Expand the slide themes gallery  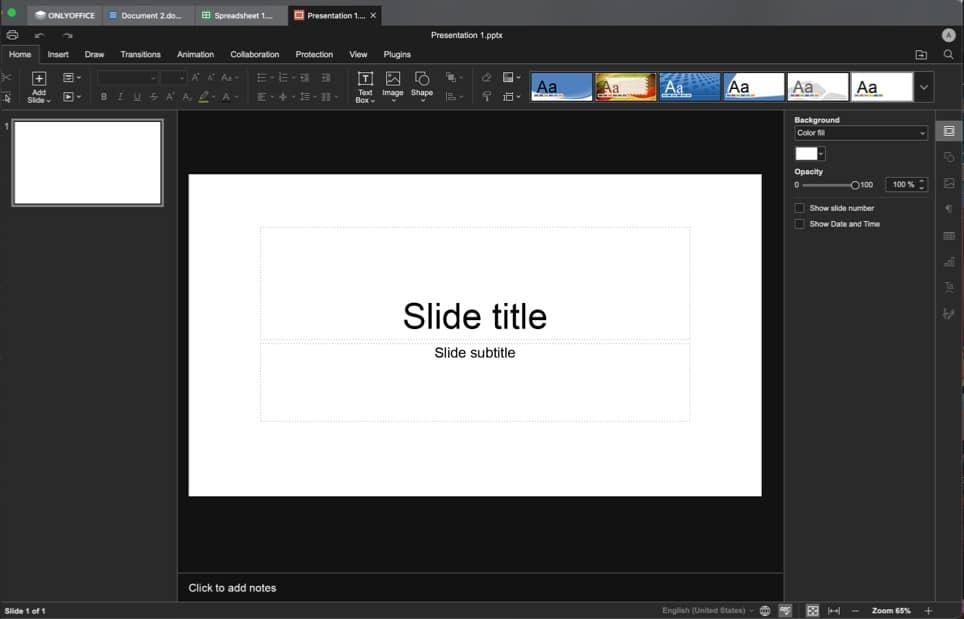point(923,87)
